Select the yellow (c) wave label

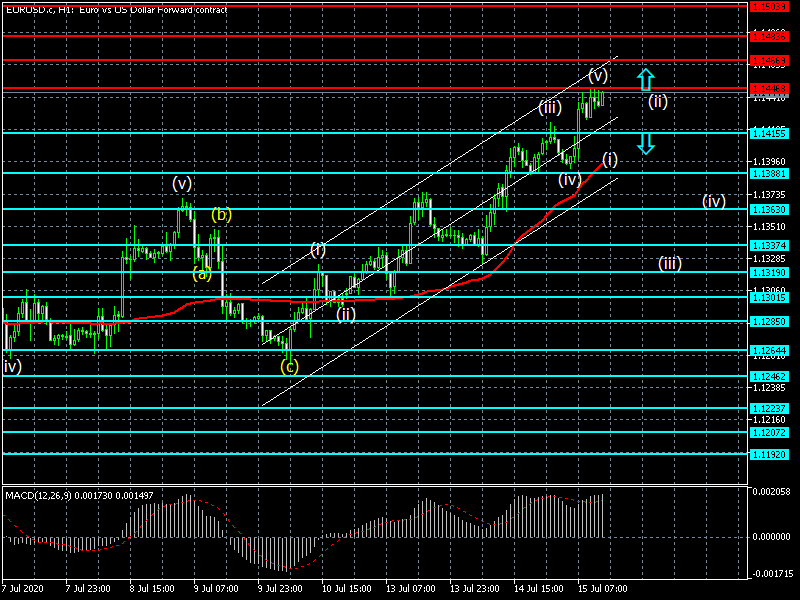[x=289, y=366]
